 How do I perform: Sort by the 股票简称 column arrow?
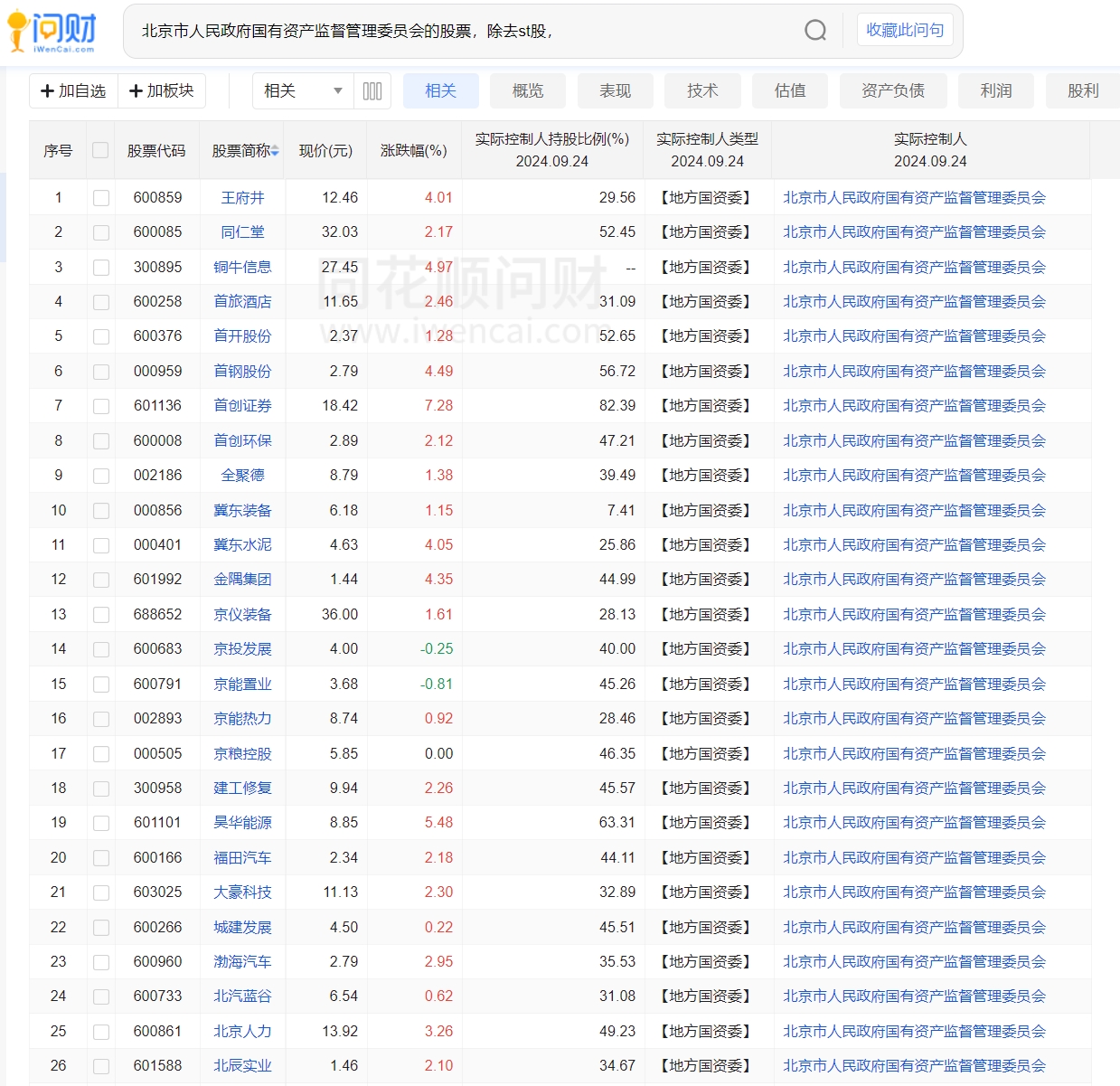(275, 151)
